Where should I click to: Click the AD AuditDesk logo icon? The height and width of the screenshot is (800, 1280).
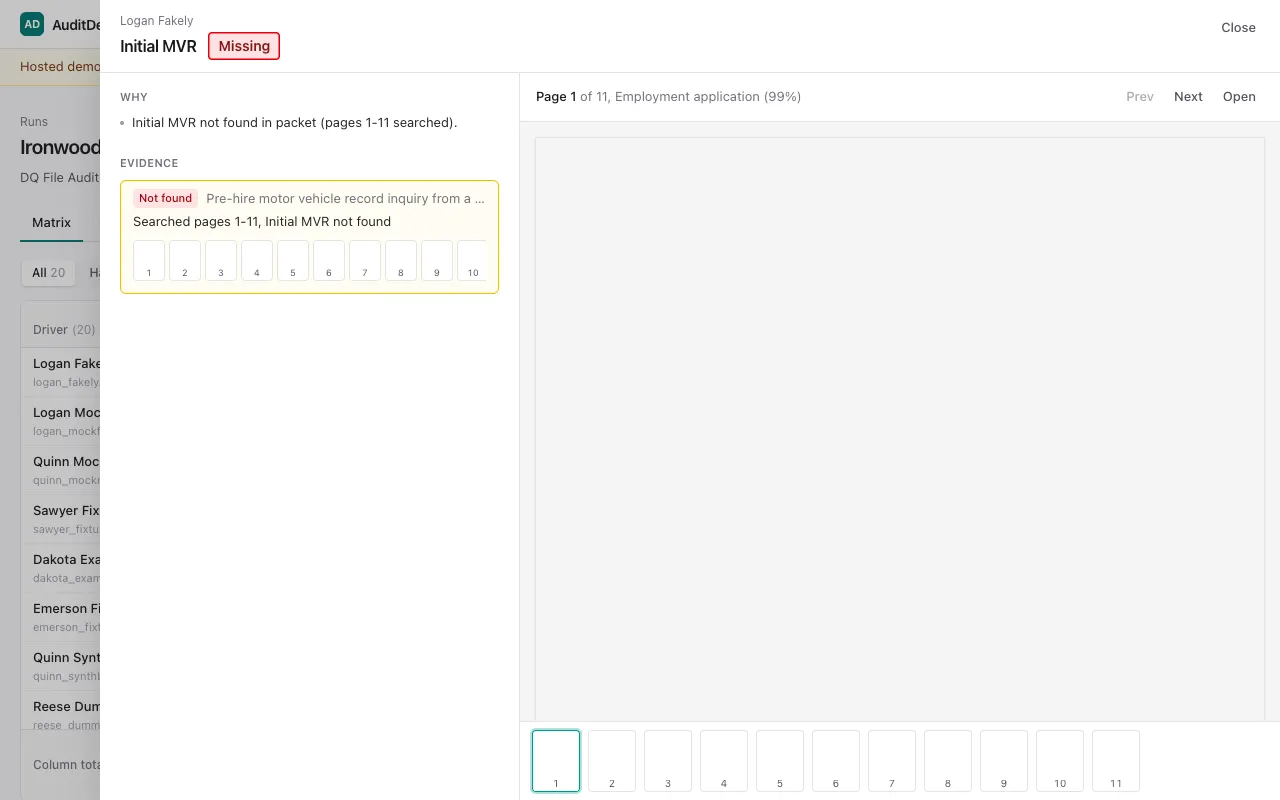tap(32, 24)
